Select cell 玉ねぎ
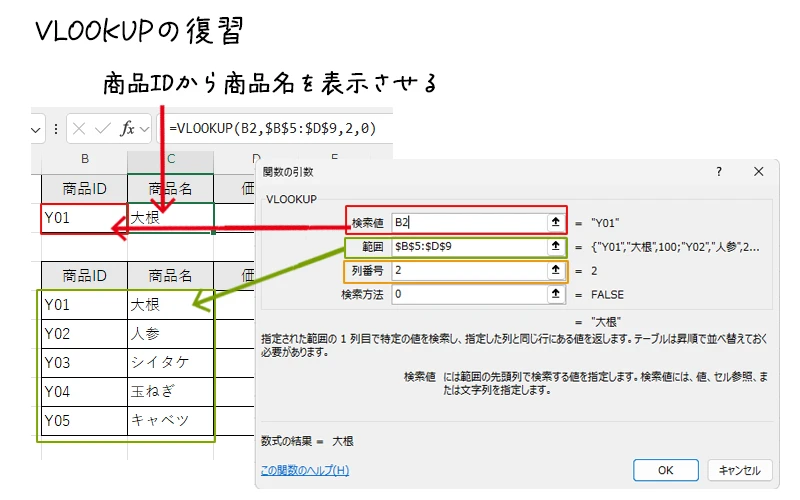 [170, 392]
